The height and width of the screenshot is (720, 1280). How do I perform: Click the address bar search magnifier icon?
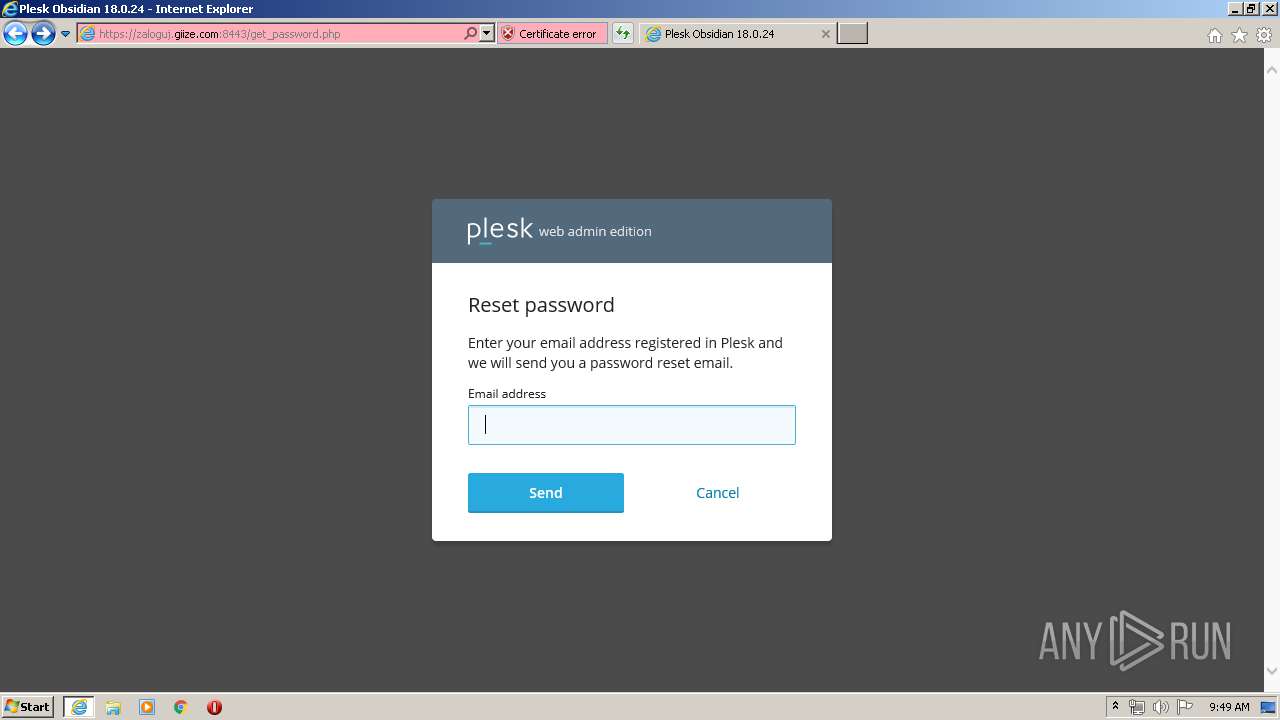pos(471,33)
